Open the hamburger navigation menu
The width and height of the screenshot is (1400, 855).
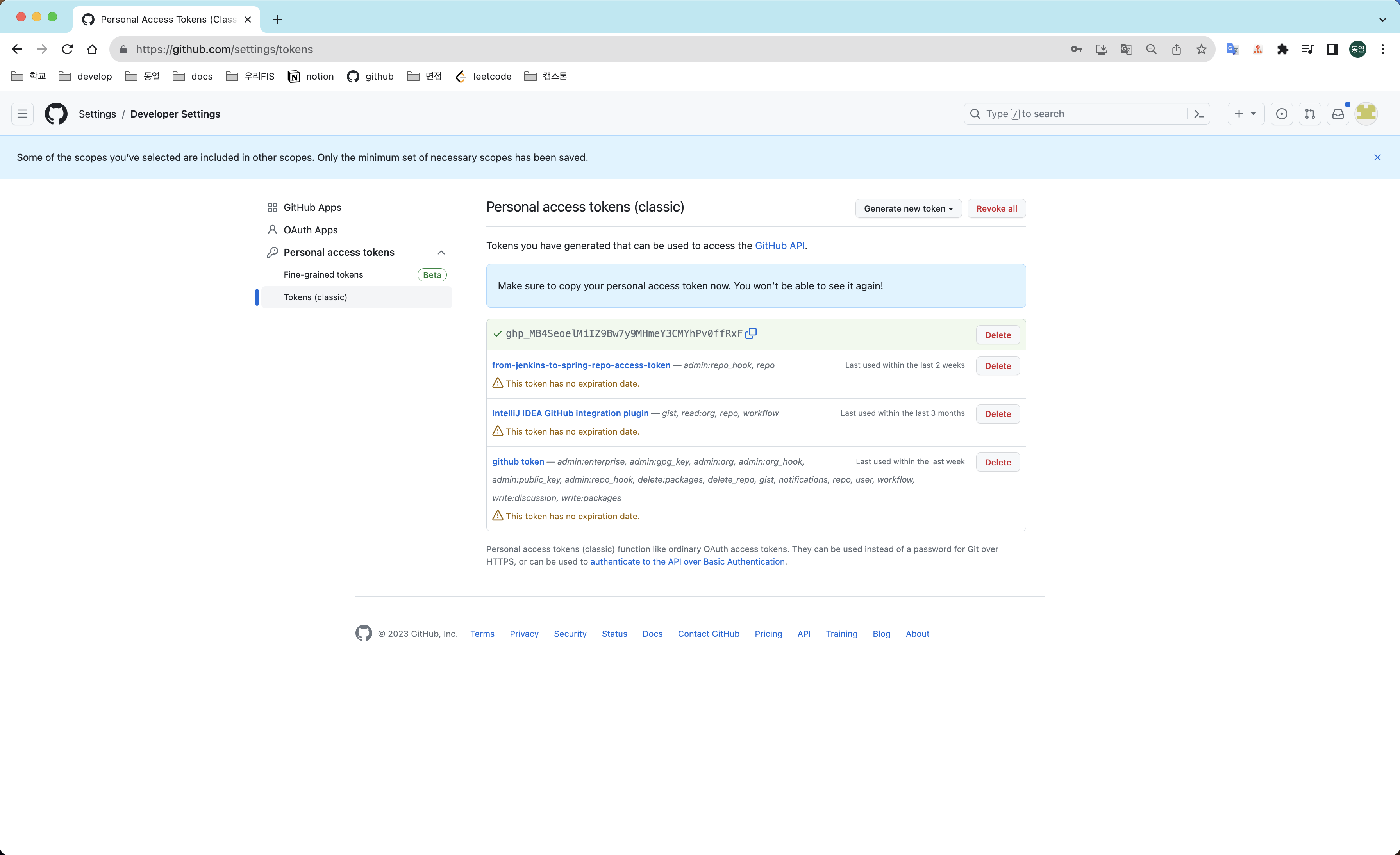(x=22, y=114)
